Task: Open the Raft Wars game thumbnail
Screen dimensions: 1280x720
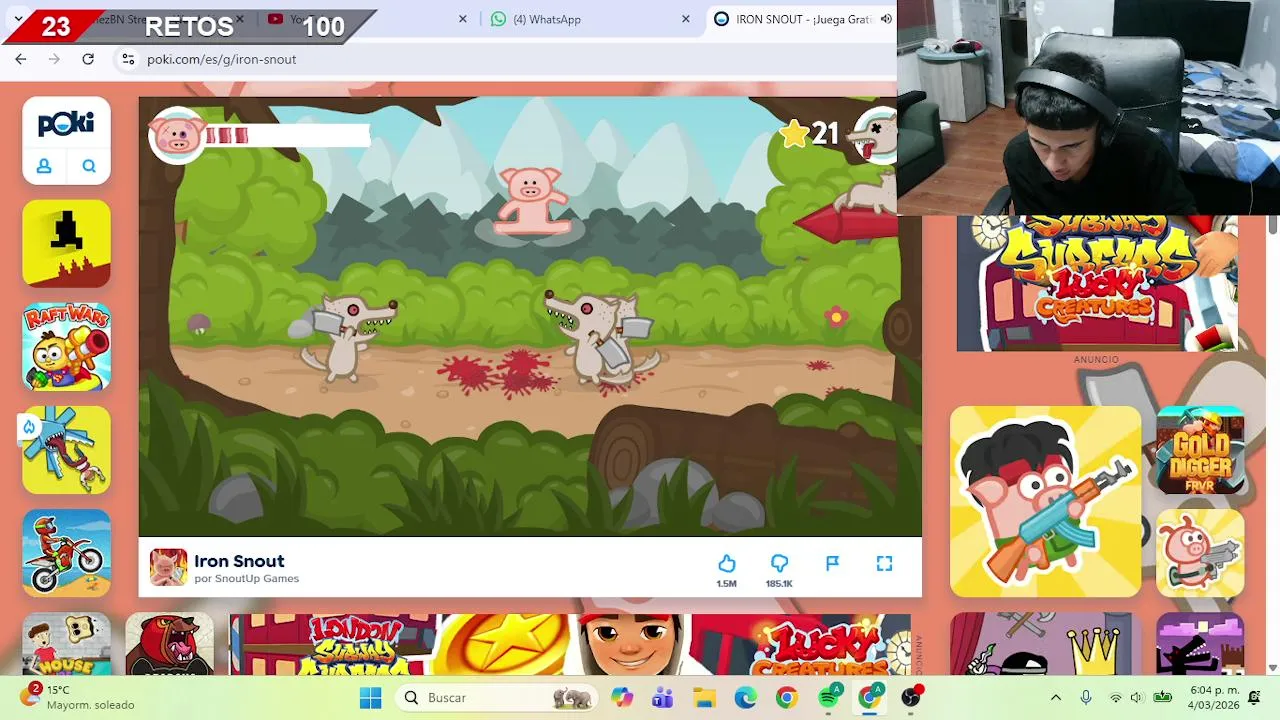Action: coord(67,347)
